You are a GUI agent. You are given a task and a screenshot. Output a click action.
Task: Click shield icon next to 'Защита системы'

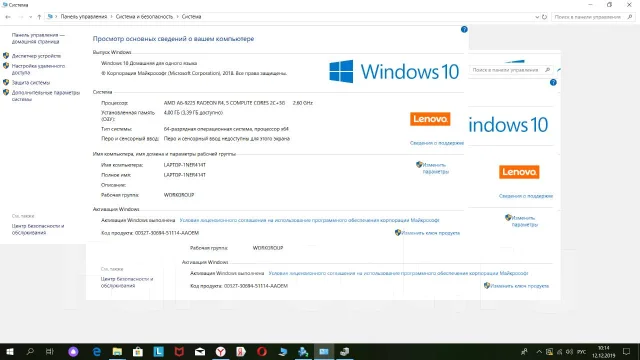tap(6, 82)
